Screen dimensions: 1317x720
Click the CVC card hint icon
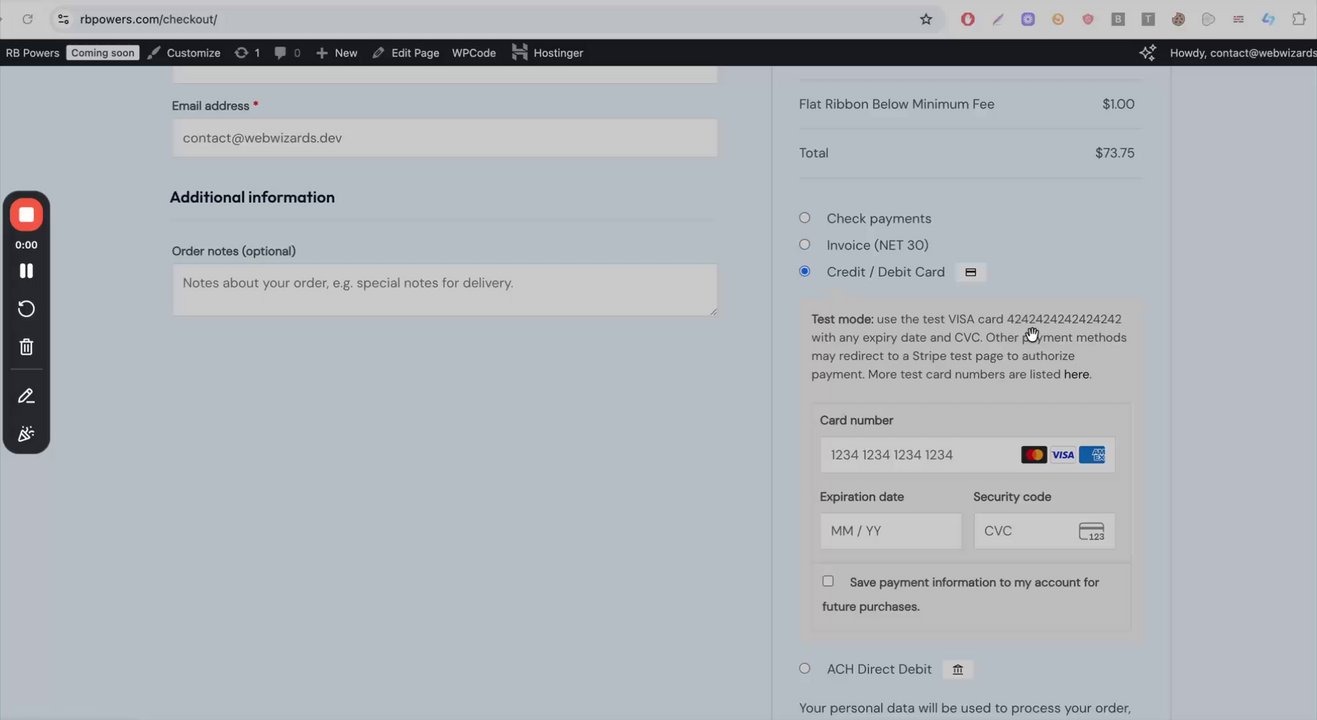1092,531
